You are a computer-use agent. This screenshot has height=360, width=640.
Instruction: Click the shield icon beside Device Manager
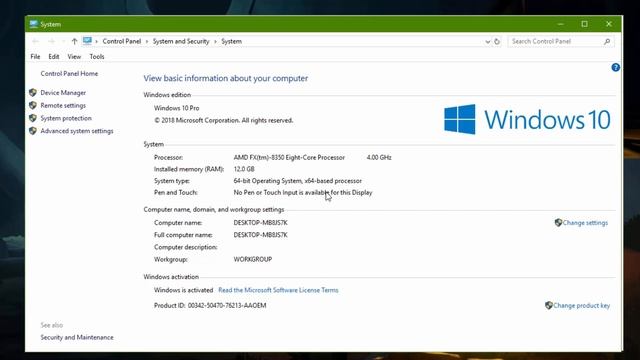coord(33,93)
